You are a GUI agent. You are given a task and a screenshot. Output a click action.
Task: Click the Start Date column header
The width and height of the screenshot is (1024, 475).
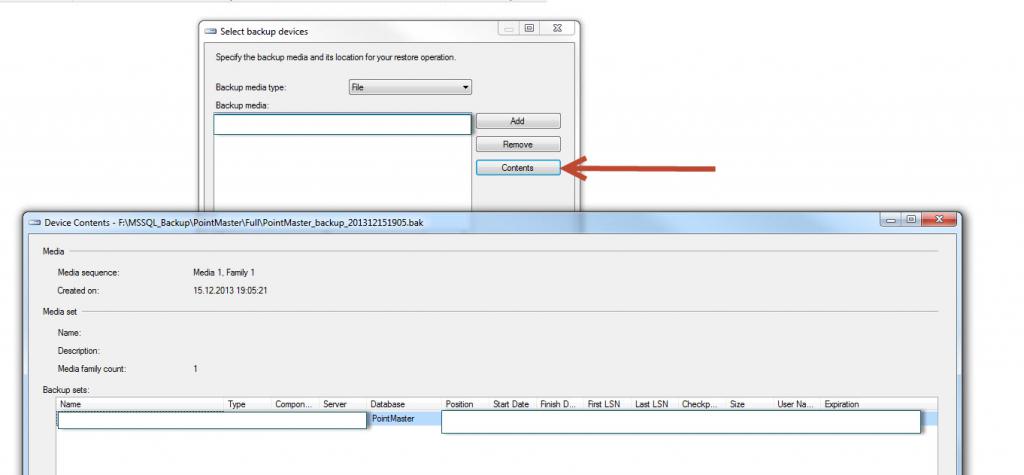coord(514,404)
